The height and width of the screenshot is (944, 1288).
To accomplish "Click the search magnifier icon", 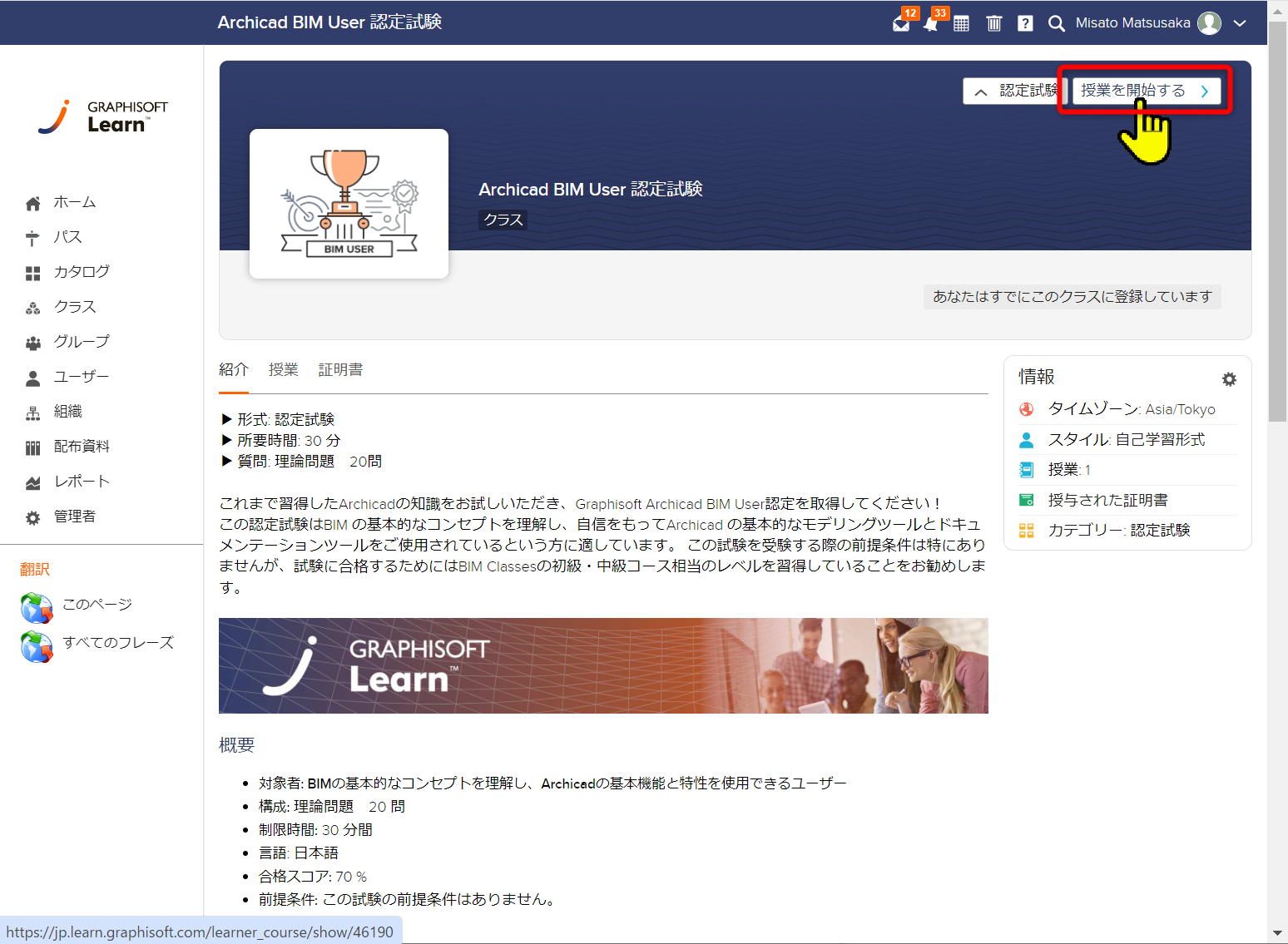I will pyautogui.click(x=1056, y=23).
